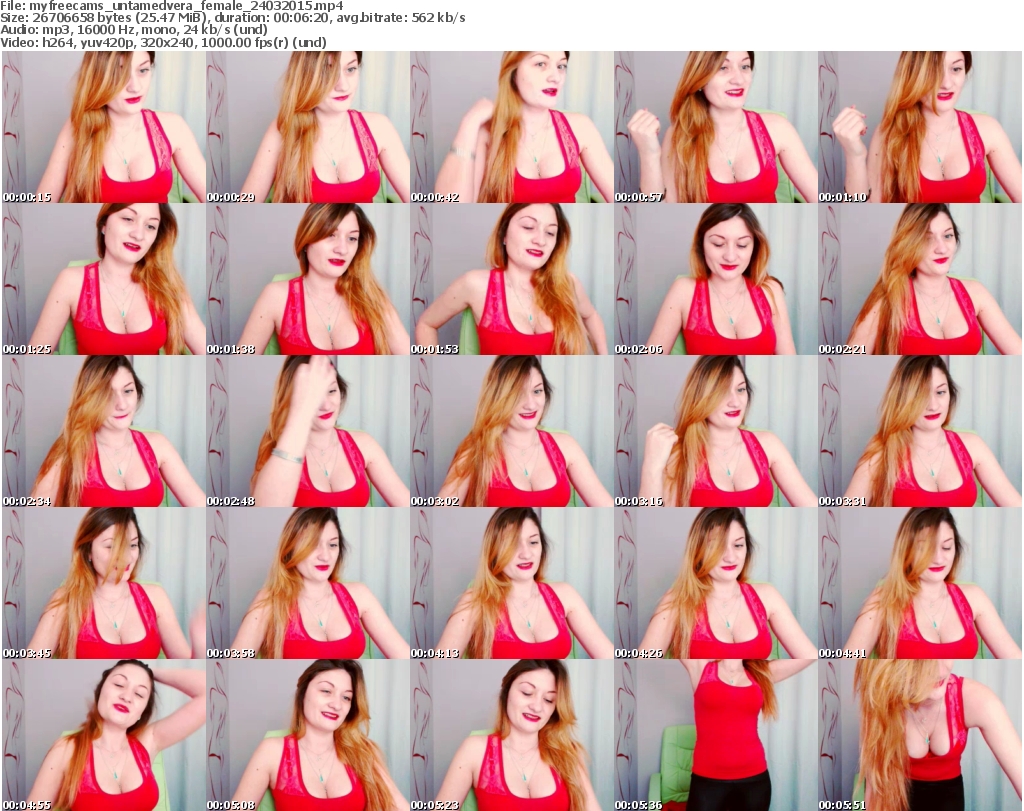
Task: Open the frame stamped 00:02:21
Action: click(x=920, y=279)
